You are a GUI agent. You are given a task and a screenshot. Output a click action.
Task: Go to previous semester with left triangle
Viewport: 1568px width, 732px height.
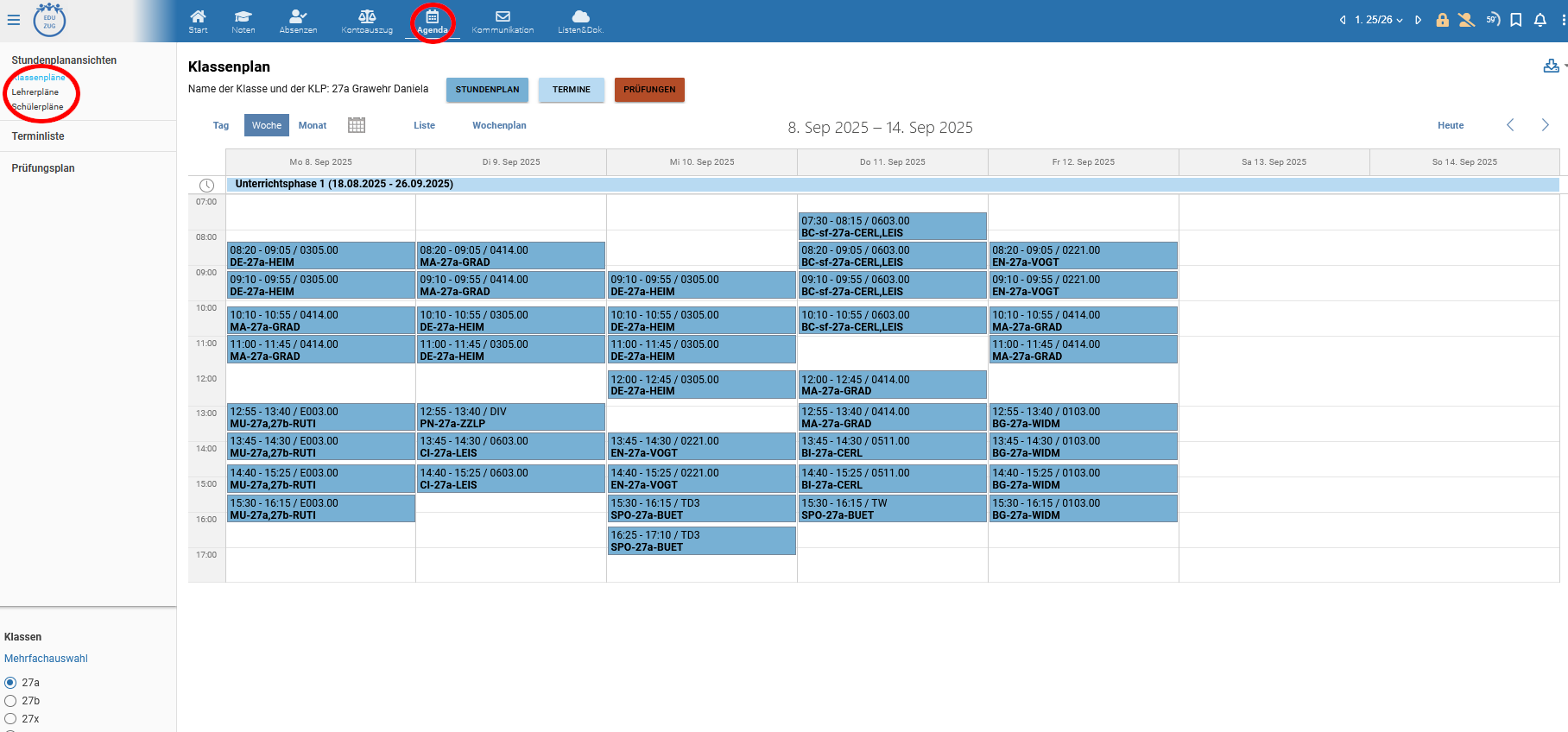coord(1343,20)
